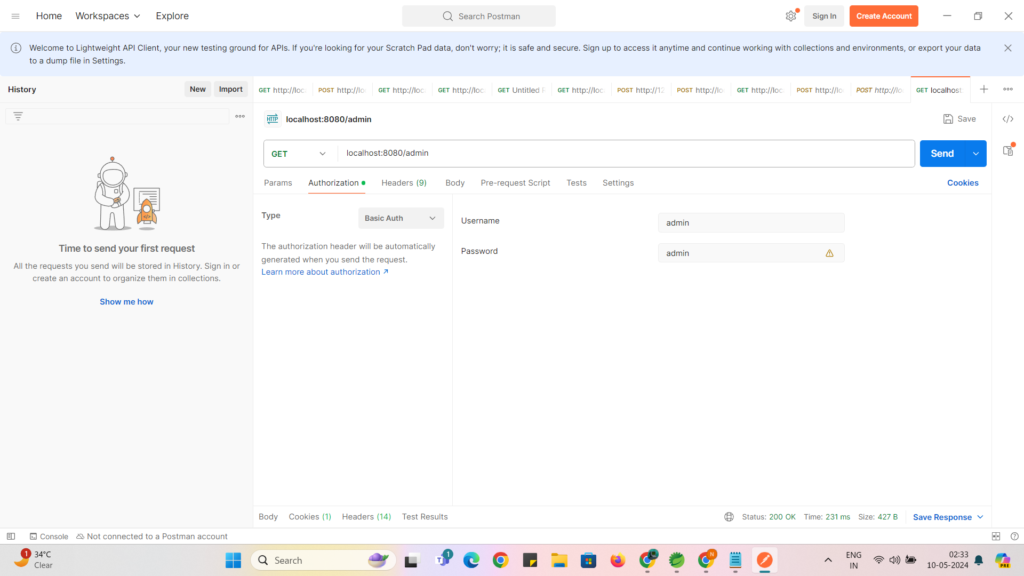Open the Pre-request Script tab

(x=515, y=183)
